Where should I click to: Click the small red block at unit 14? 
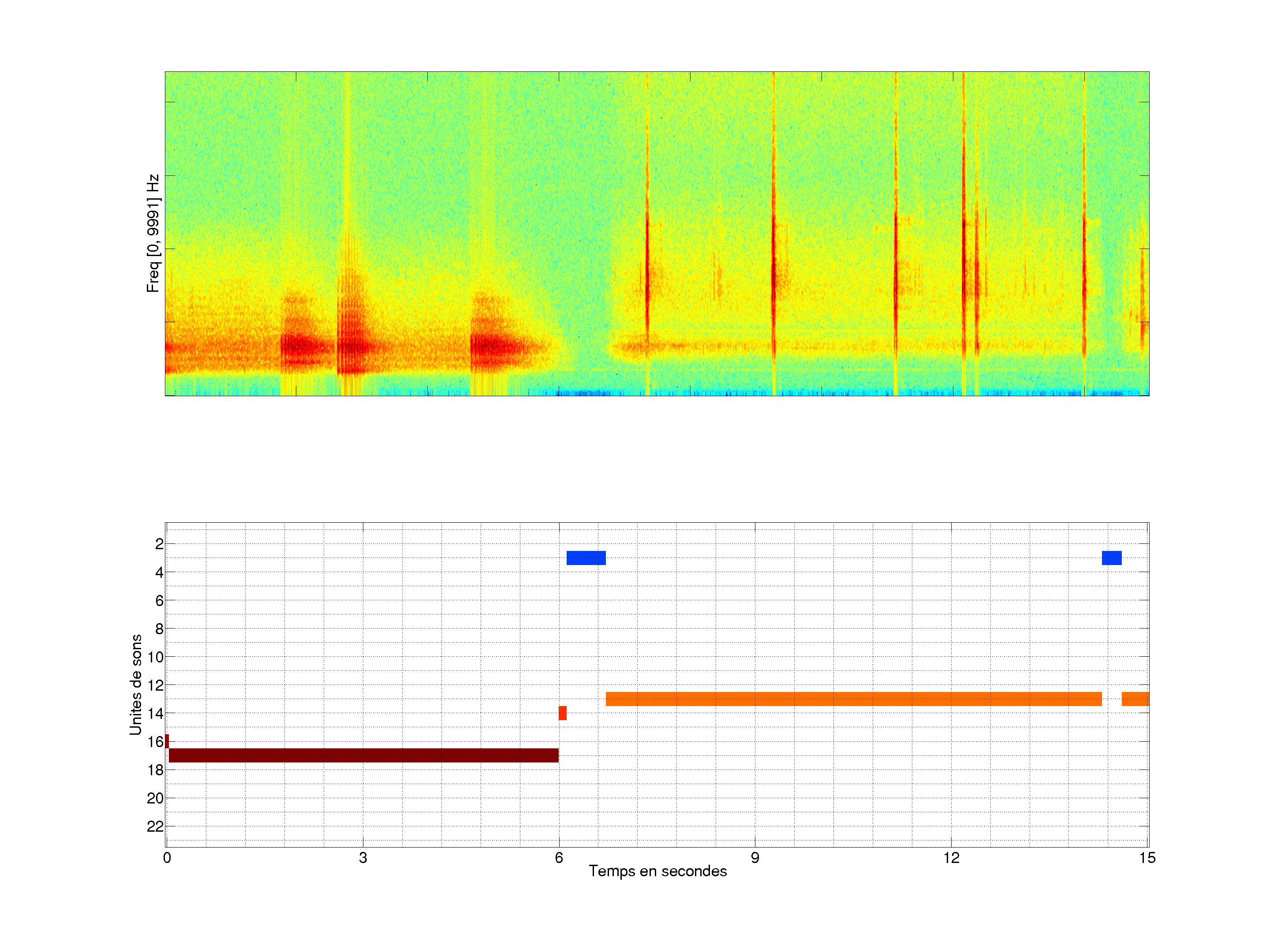pos(563,713)
